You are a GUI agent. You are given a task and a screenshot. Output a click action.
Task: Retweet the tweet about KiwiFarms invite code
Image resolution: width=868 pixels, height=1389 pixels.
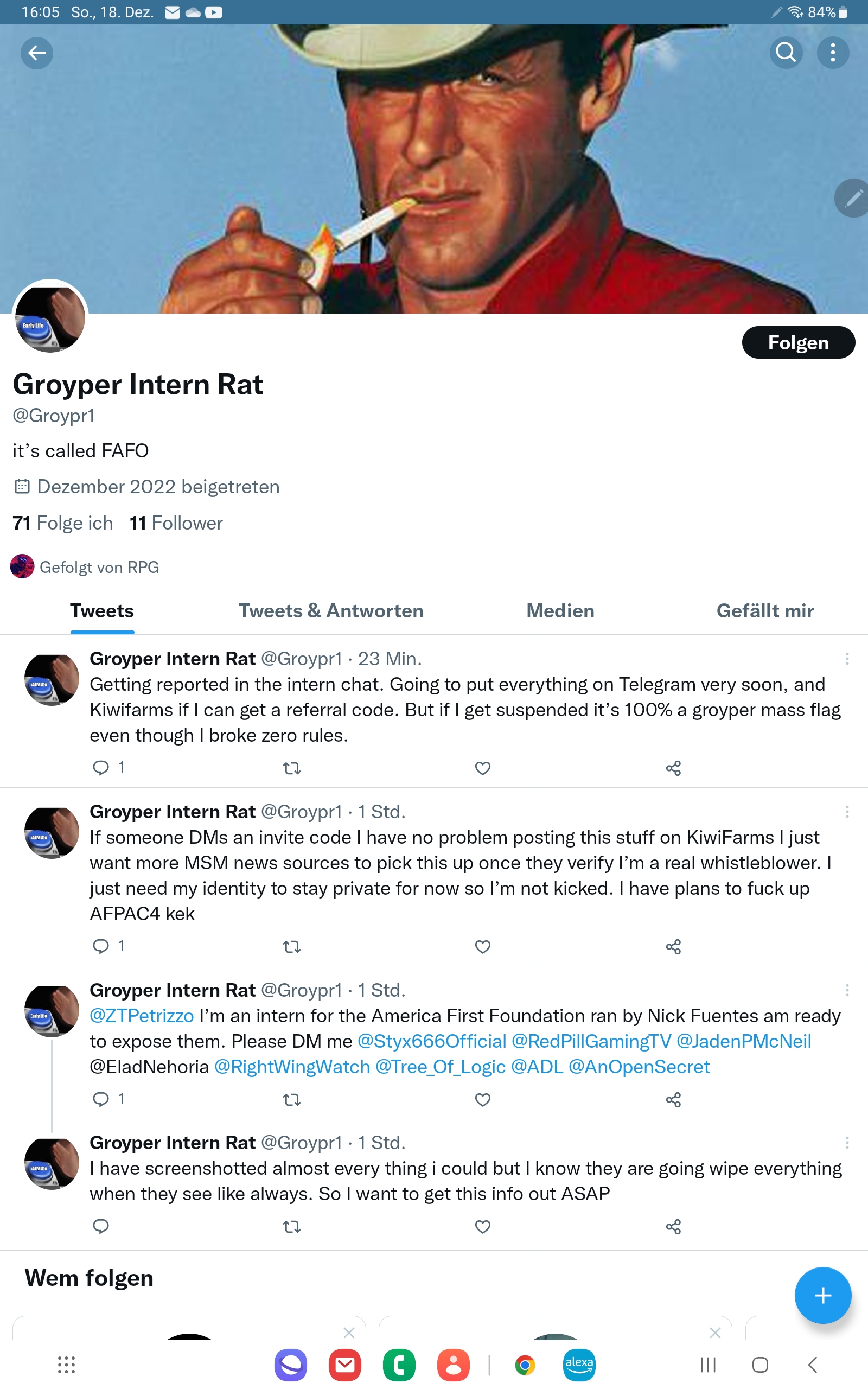[292, 946]
